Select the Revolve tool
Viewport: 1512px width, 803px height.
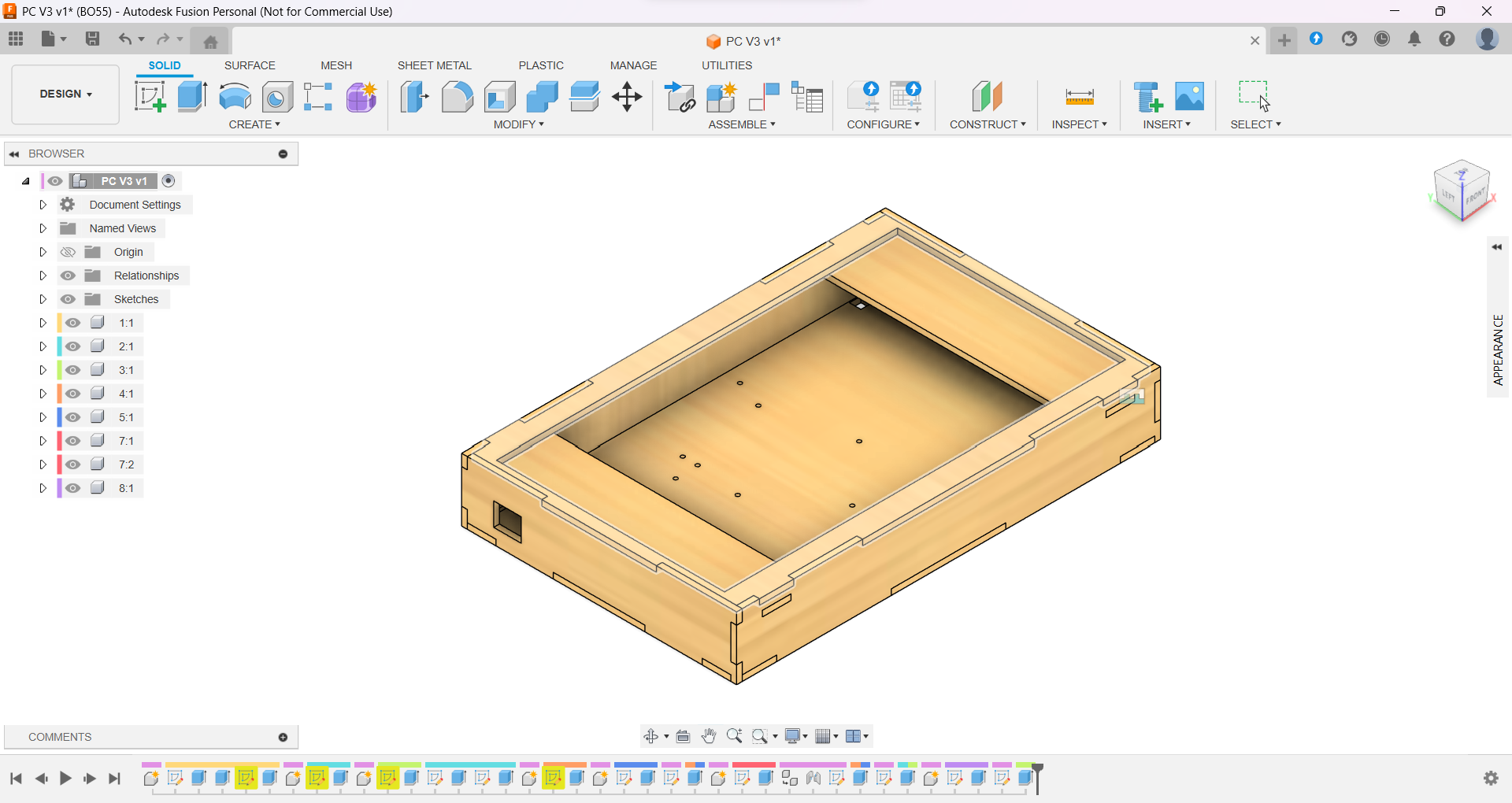[235, 97]
